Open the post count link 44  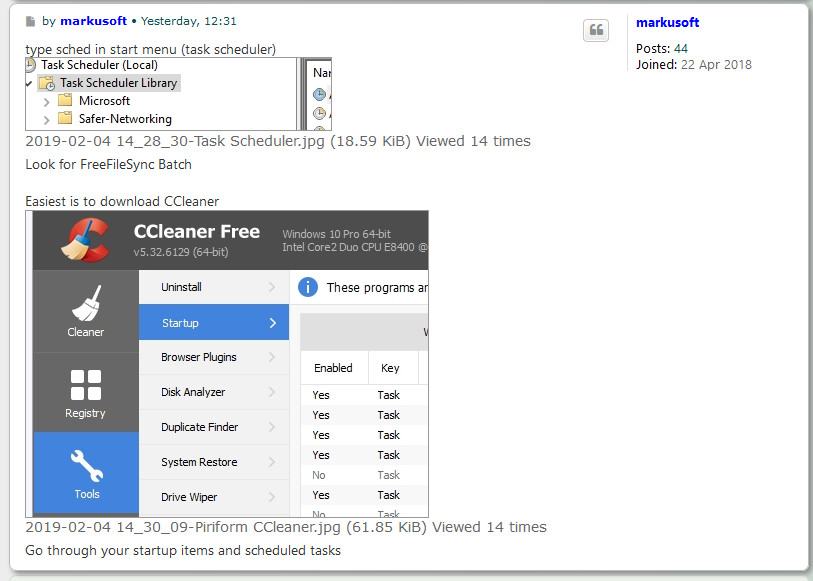(x=680, y=49)
